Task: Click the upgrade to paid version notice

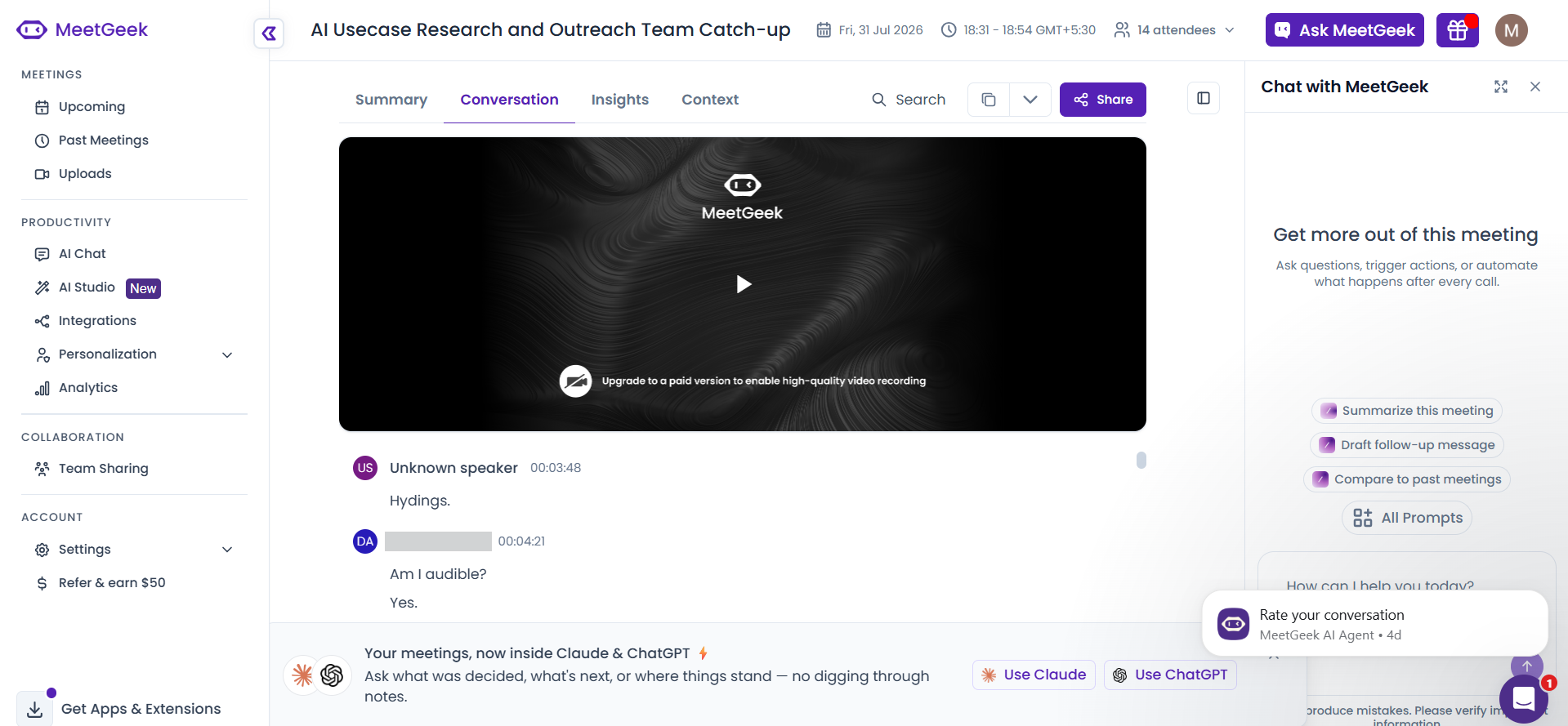Action: (x=743, y=381)
